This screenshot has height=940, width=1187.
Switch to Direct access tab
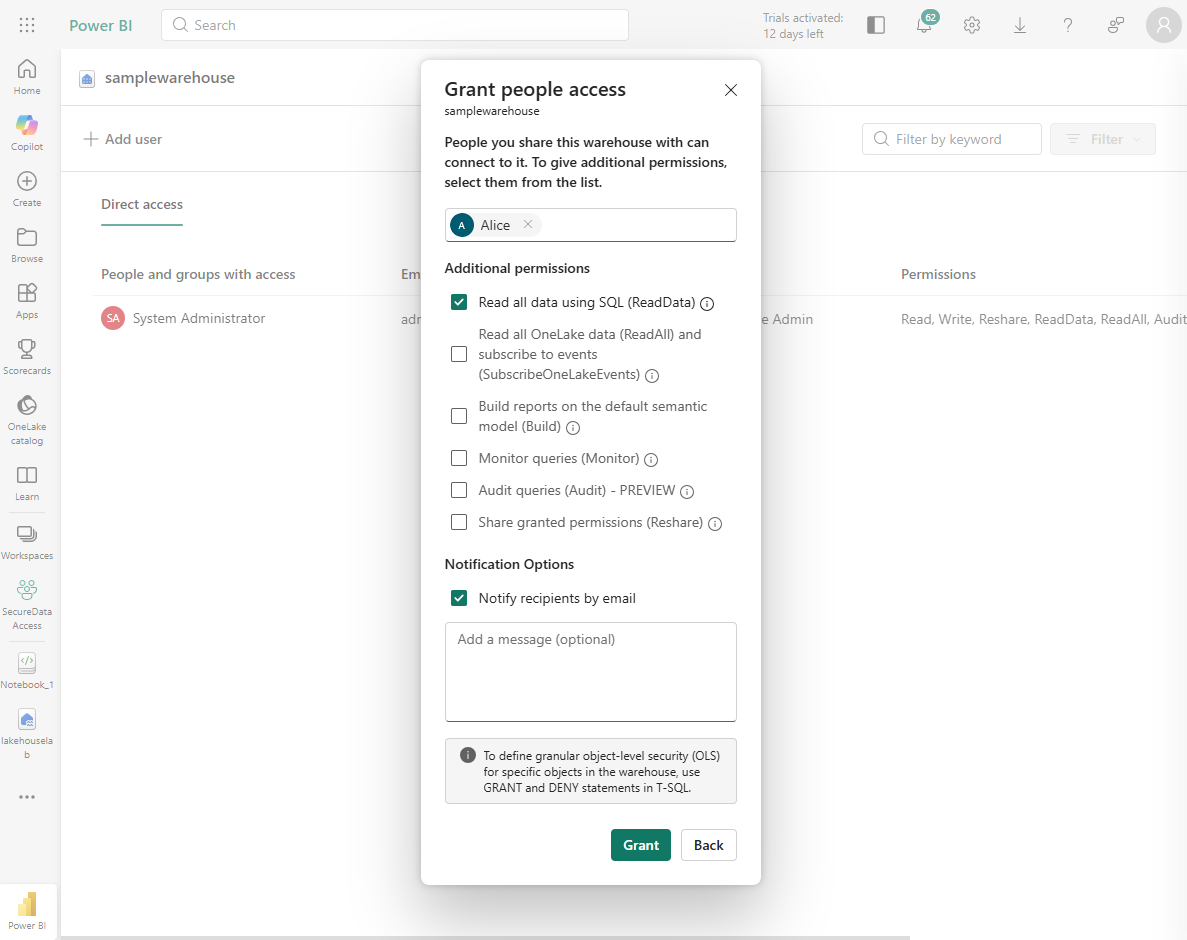[x=142, y=204]
